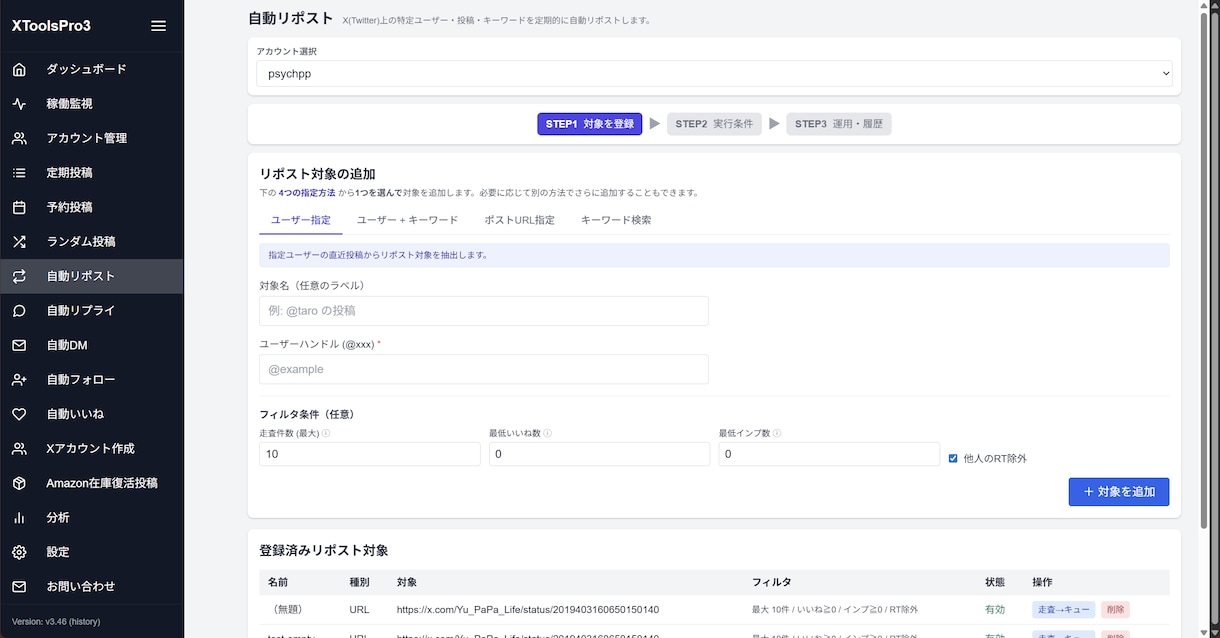This screenshot has height=638, width=1220.
Task: Open ランダム投稿 in the sidebar
Action: (91, 242)
